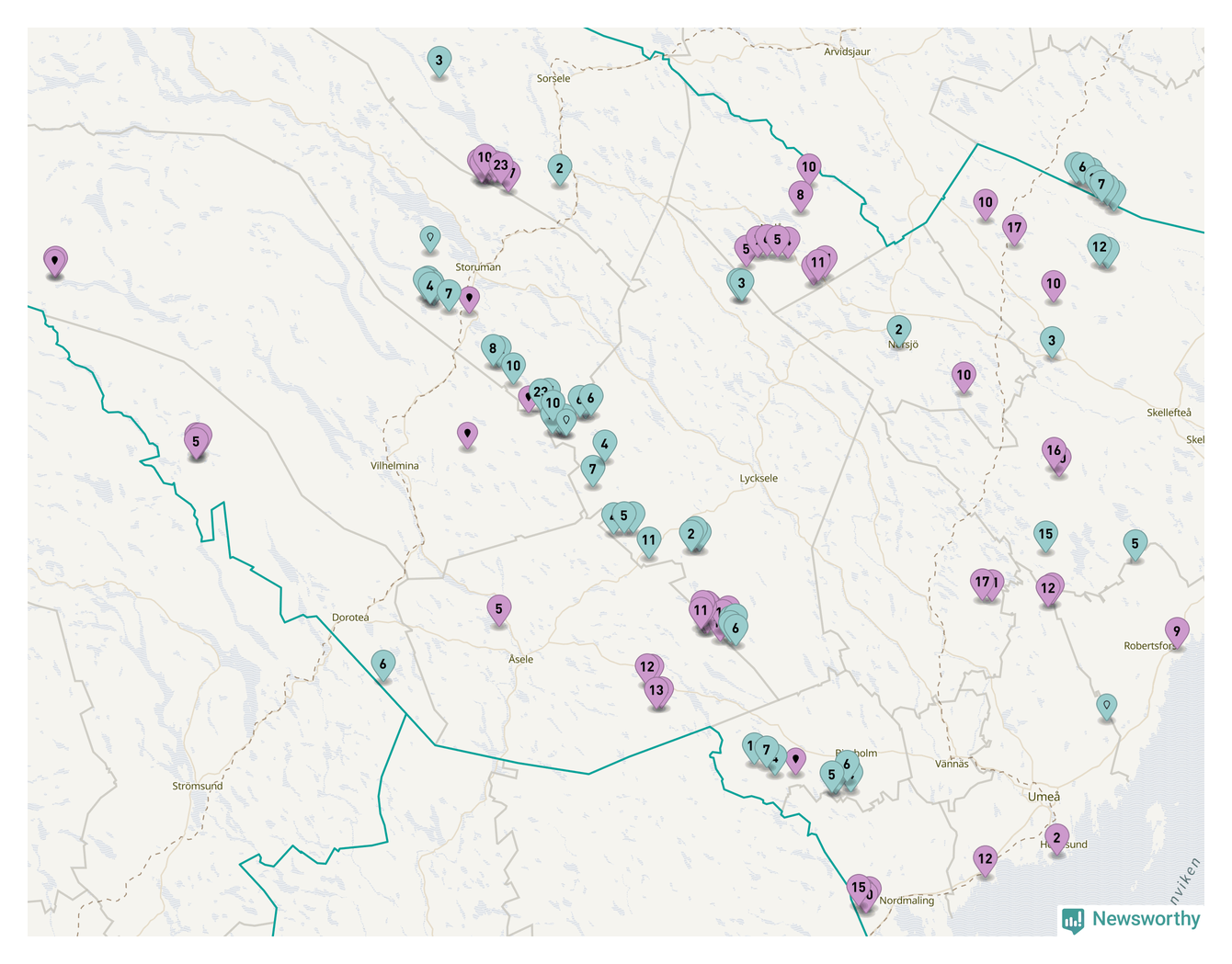Open the purple 23 marker

500,167
